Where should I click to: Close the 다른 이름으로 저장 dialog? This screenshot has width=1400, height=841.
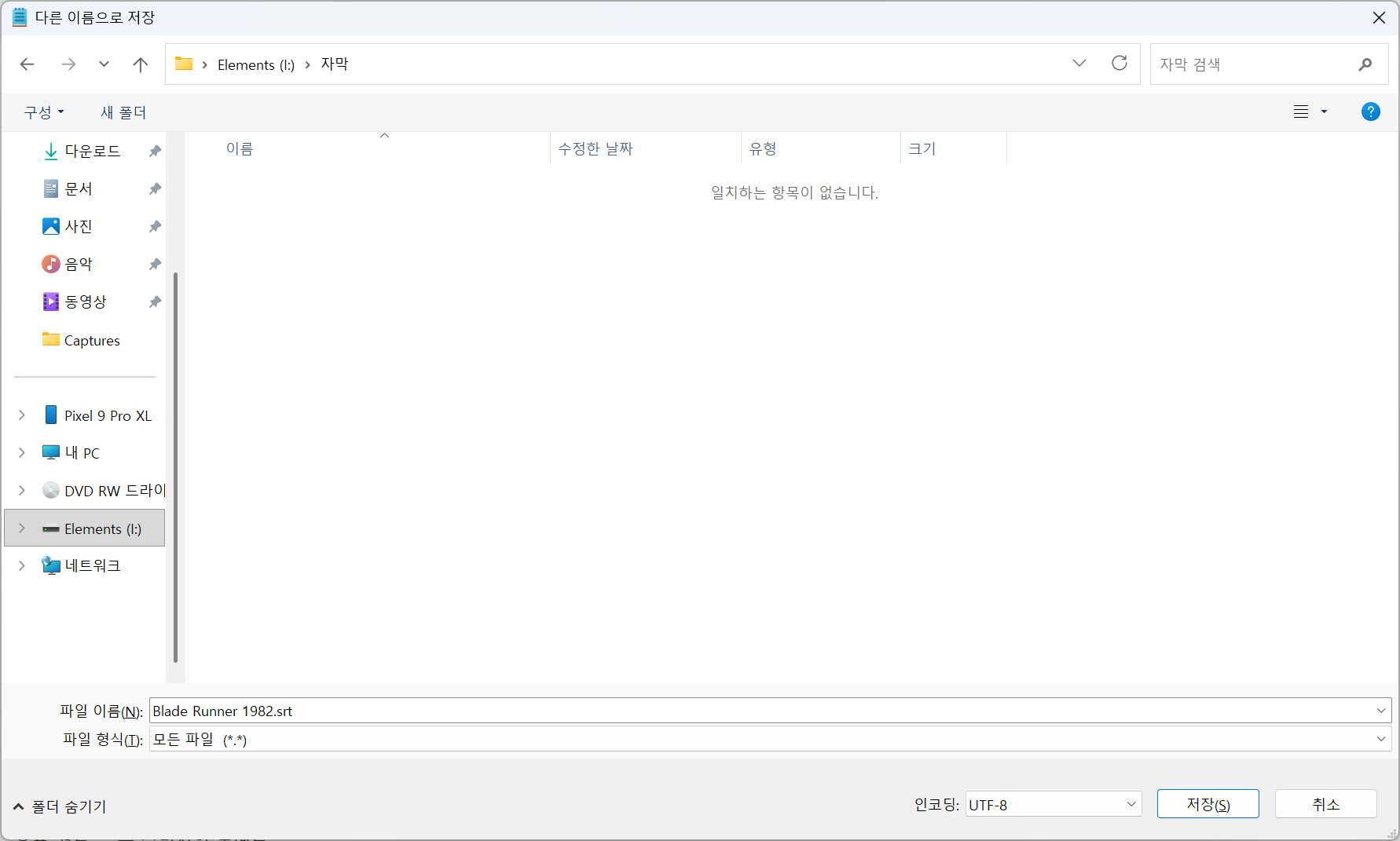(x=1379, y=17)
